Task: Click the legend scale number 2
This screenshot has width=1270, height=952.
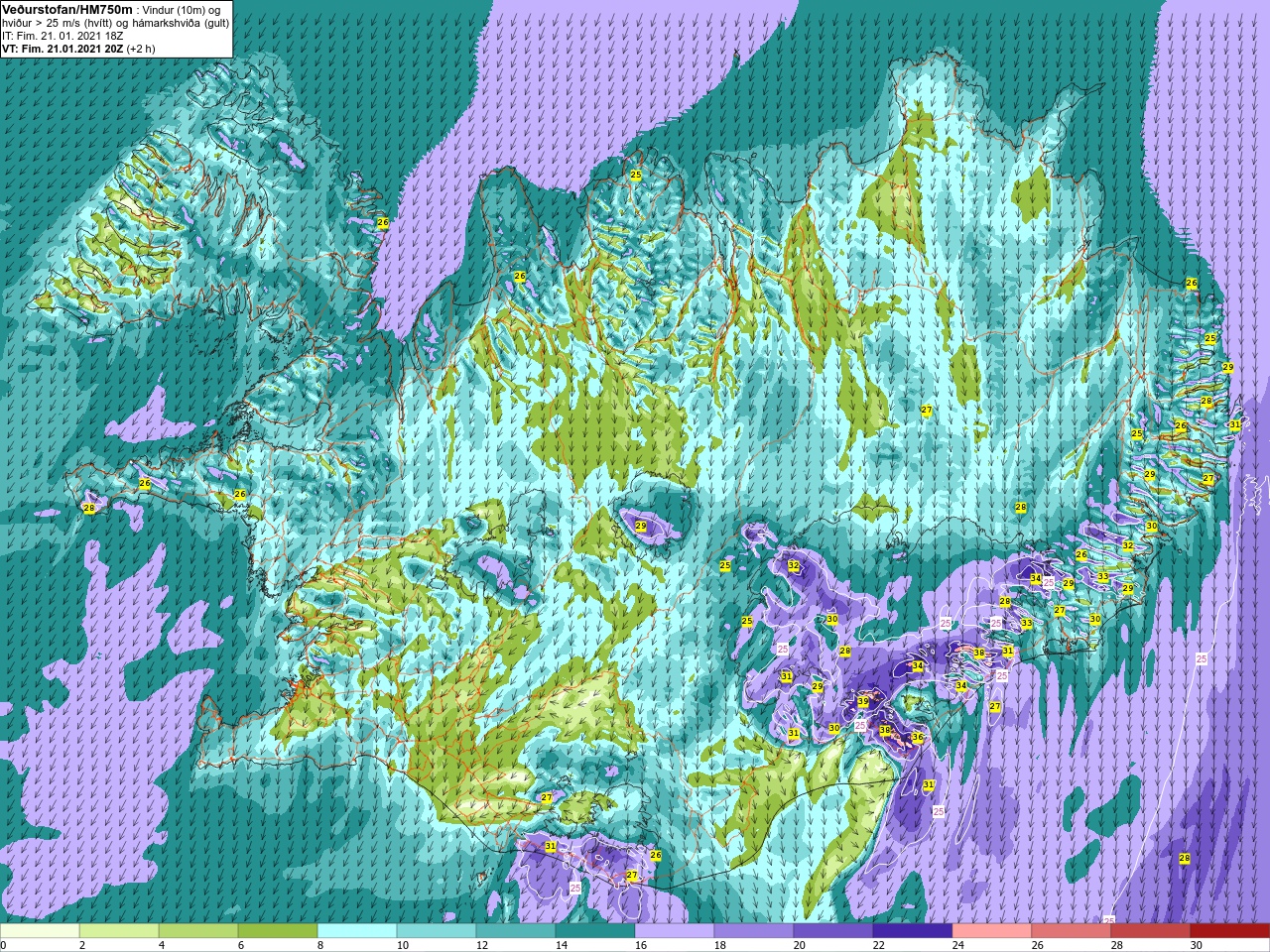Action: click(x=82, y=945)
